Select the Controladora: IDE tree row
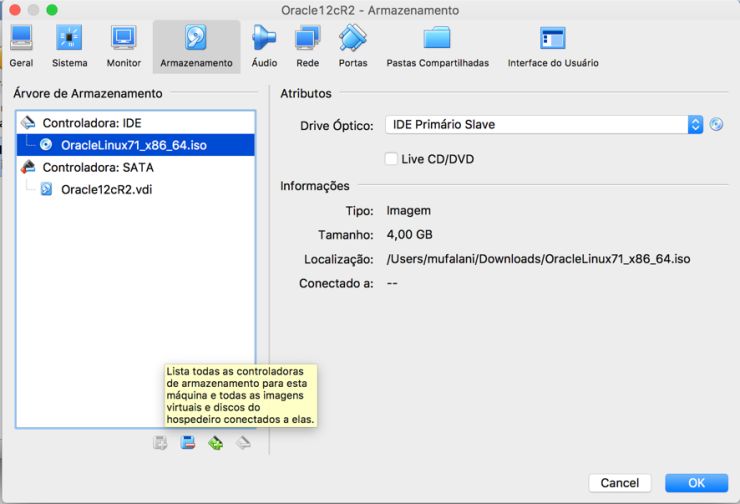The width and height of the screenshot is (740, 504). (x=136, y=123)
